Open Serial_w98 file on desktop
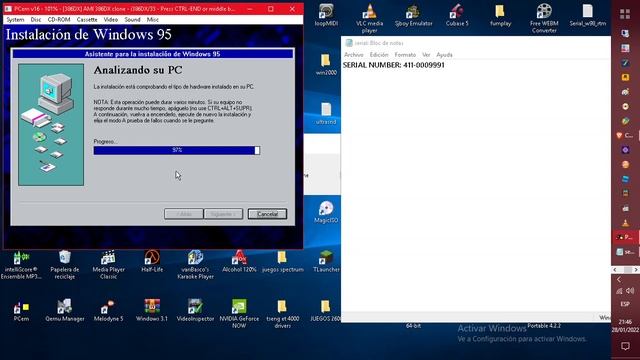Viewport: 640px width, 360px height. [588, 15]
